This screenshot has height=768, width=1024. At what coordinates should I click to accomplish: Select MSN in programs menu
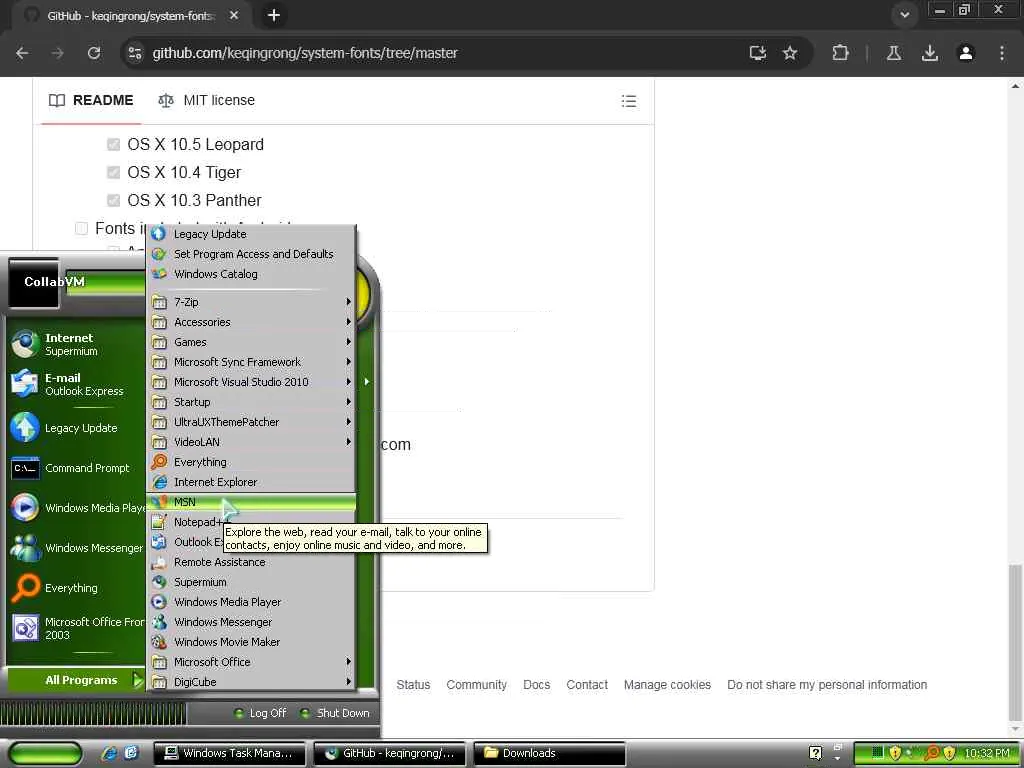[x=251, y=502]
